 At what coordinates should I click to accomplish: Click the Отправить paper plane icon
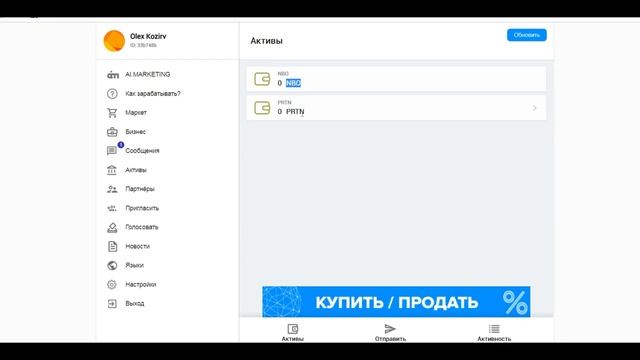click(x=390, y=329)
